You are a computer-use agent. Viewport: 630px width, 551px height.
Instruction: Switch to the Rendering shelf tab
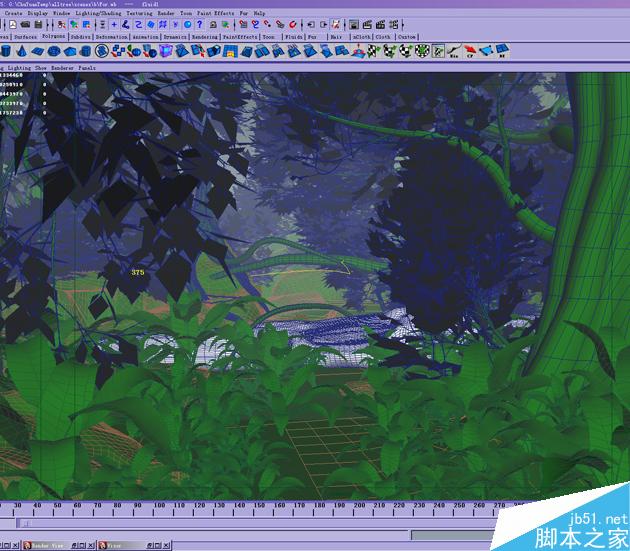(x=205, y=37)
